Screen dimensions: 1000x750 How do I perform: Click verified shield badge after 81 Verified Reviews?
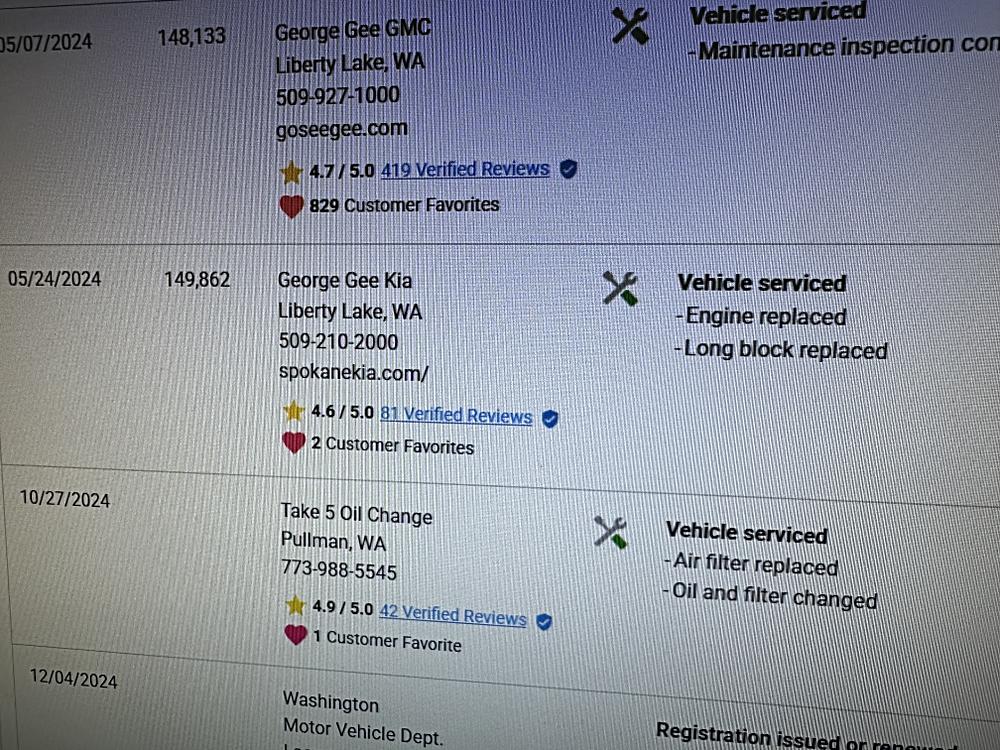549,418
